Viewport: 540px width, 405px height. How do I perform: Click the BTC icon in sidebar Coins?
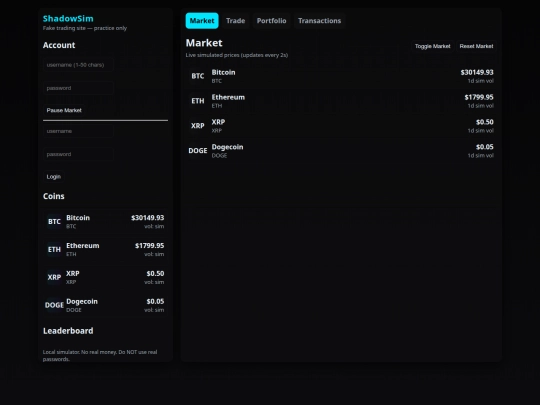(x=54, y=221)
